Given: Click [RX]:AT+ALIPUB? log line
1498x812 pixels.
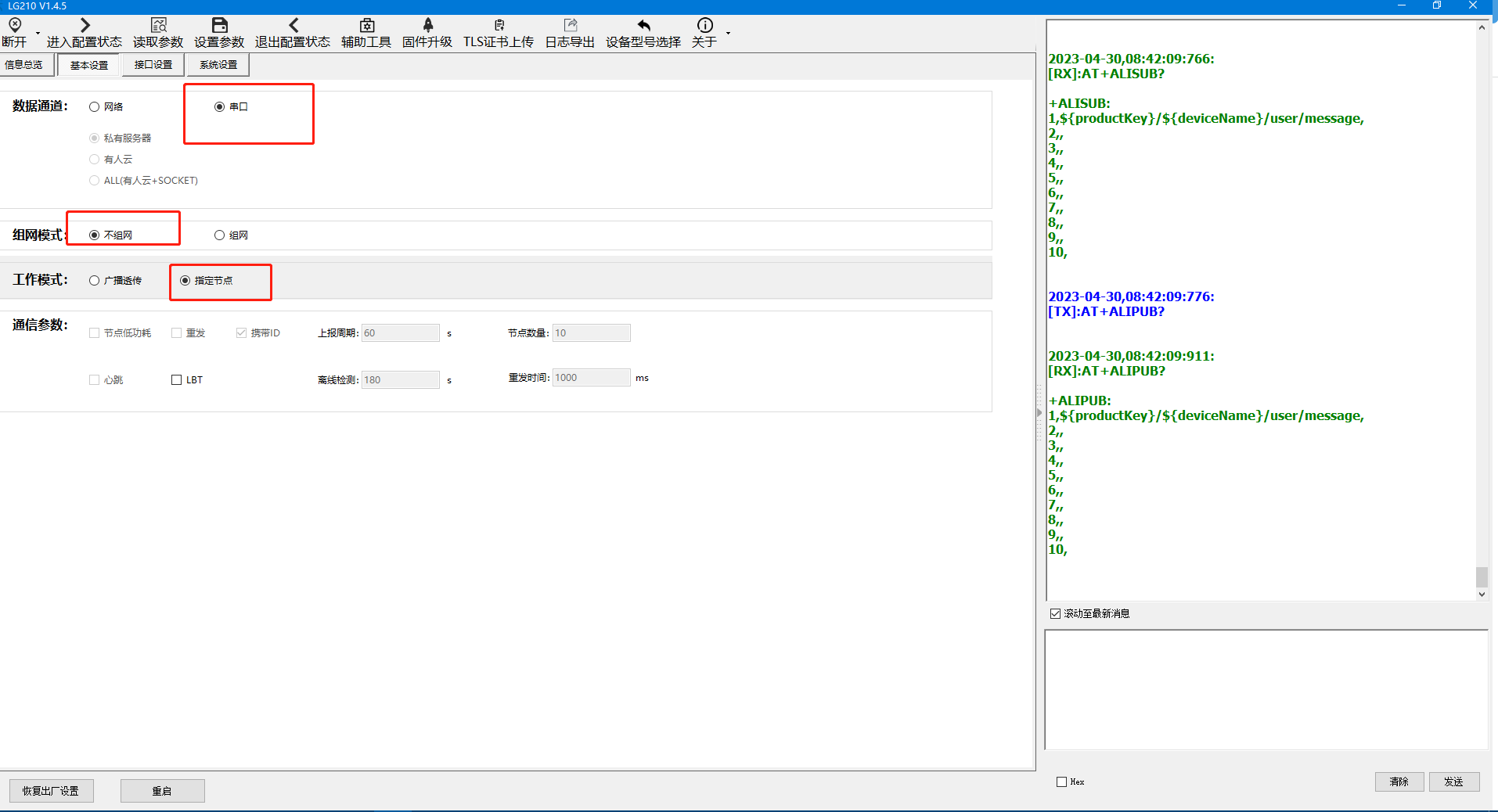Looking at the screenshot, I should (x=1106, y=371).
